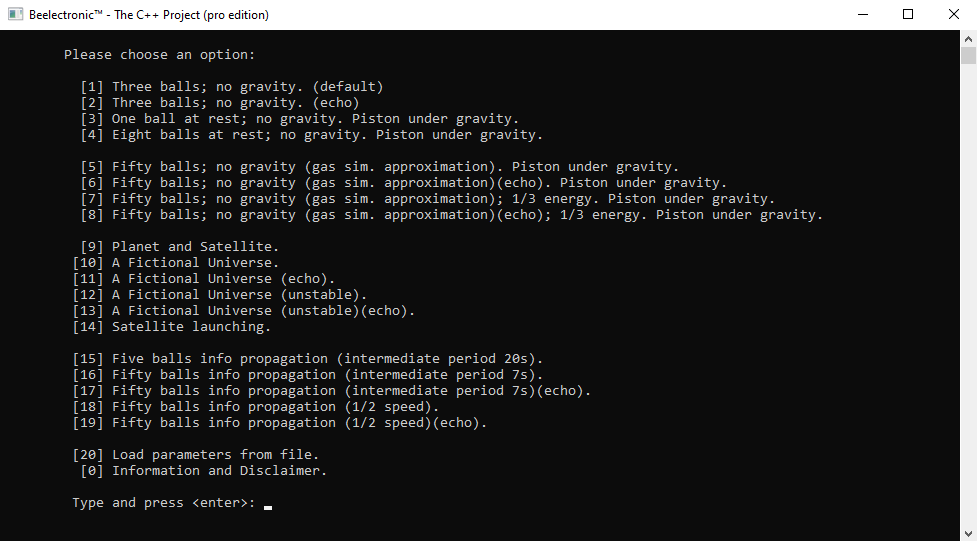977x541 pixels.
Task: Click option [10] A Fictional Universe
Action: [176, 263]
